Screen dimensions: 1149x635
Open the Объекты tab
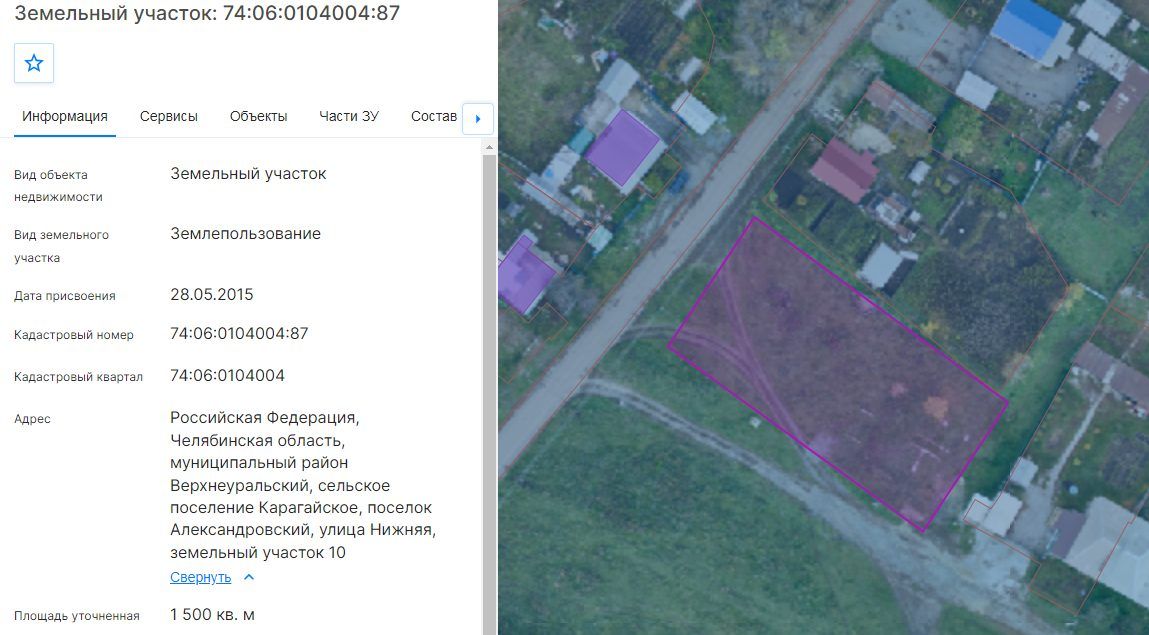[x=258, y=116]
